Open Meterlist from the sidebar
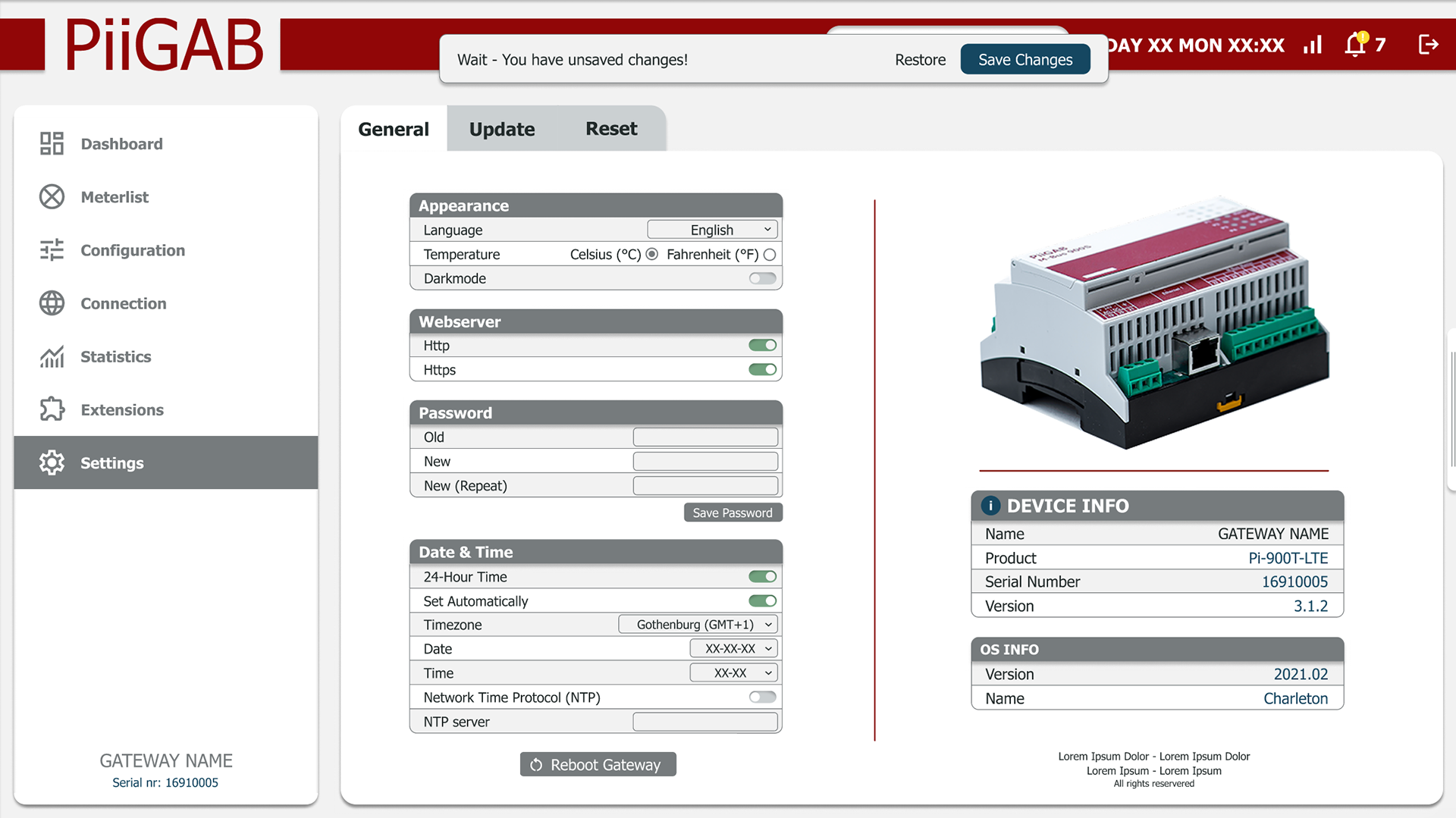The image size is (1456, 818). 165,196
